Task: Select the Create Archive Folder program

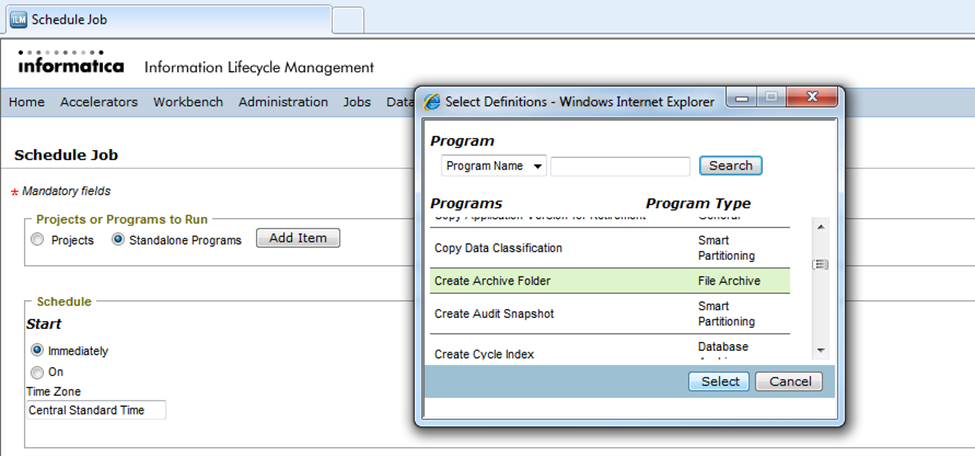Action: [610, 281]
